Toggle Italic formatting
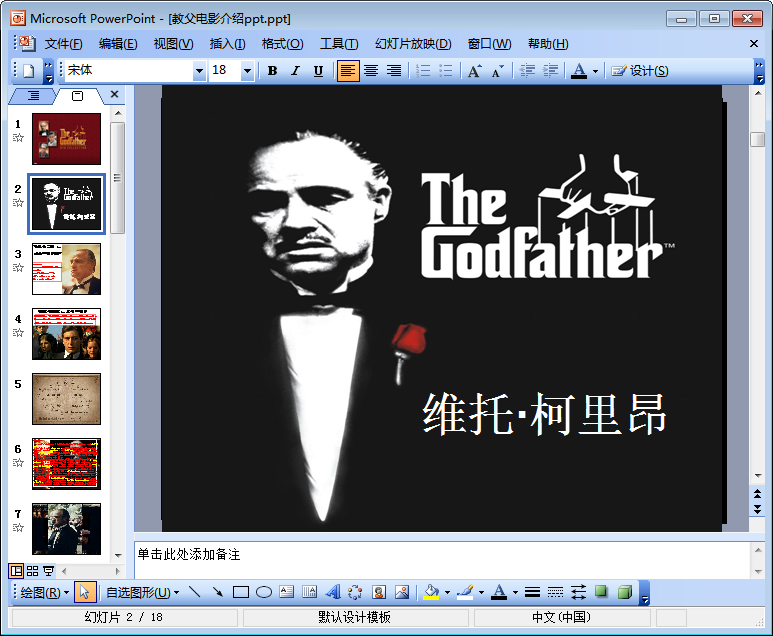 point(295,71)
